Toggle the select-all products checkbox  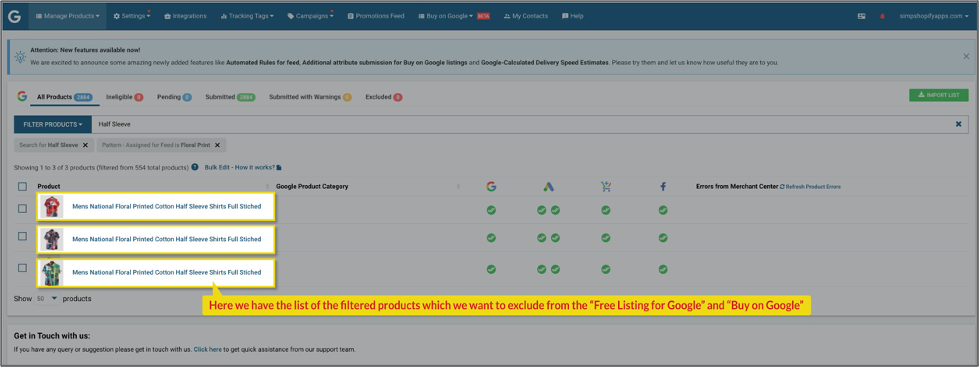[22, 186]
